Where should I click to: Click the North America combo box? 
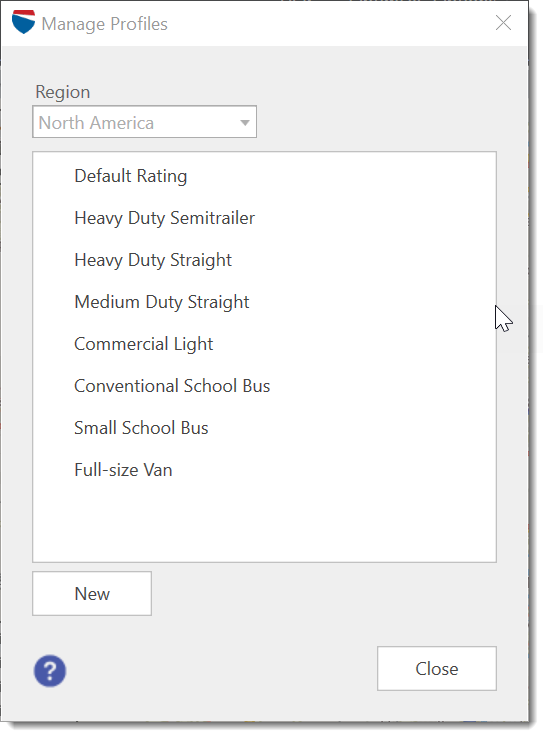click(x=144, y=122)
